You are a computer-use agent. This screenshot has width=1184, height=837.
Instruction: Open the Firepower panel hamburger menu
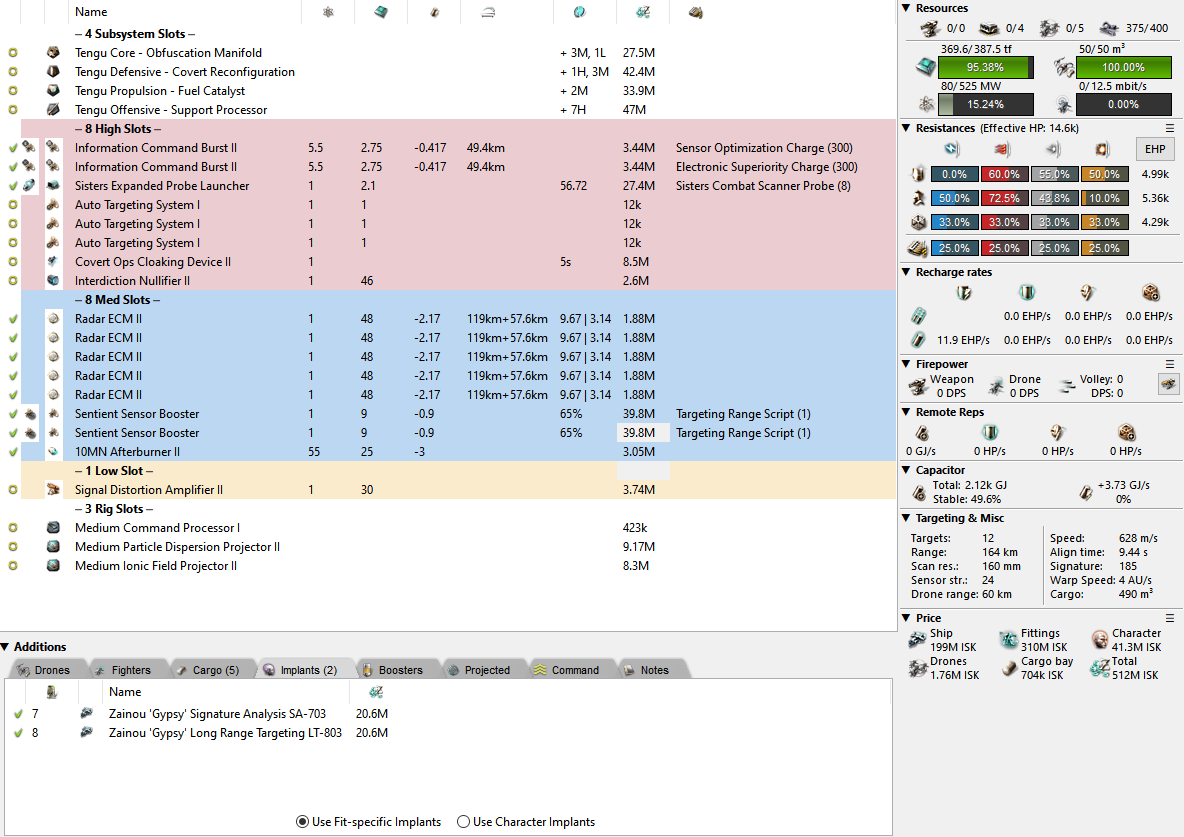[x=1169, y=364]
